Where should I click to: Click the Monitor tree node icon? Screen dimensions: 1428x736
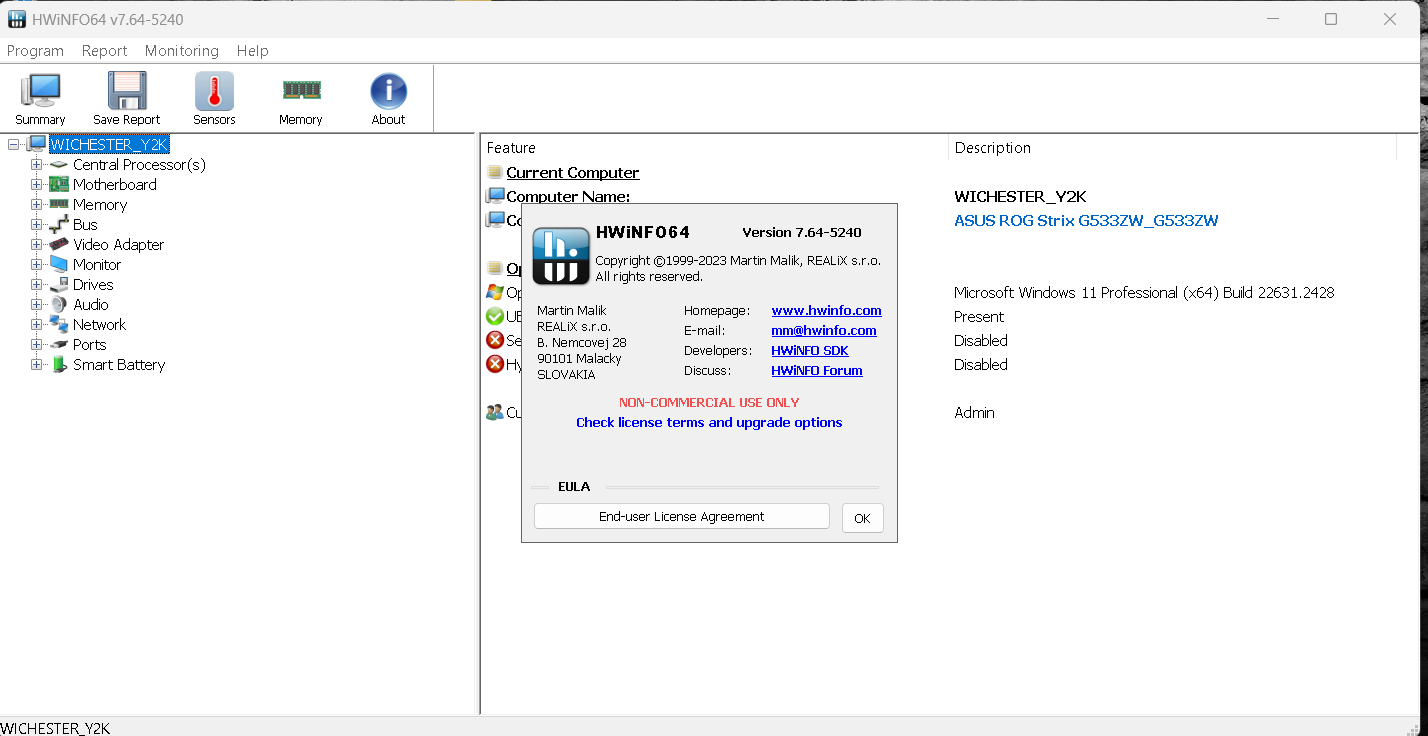pyautogui.click(x=59, y=265)
